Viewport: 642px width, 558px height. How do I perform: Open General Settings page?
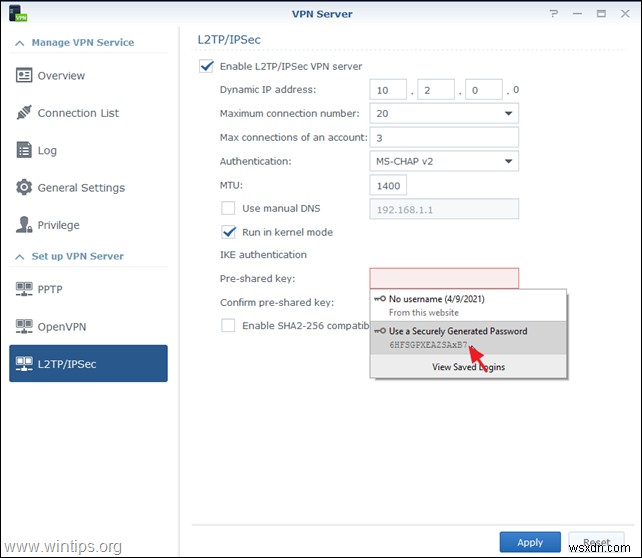click(x=88, y=187)
